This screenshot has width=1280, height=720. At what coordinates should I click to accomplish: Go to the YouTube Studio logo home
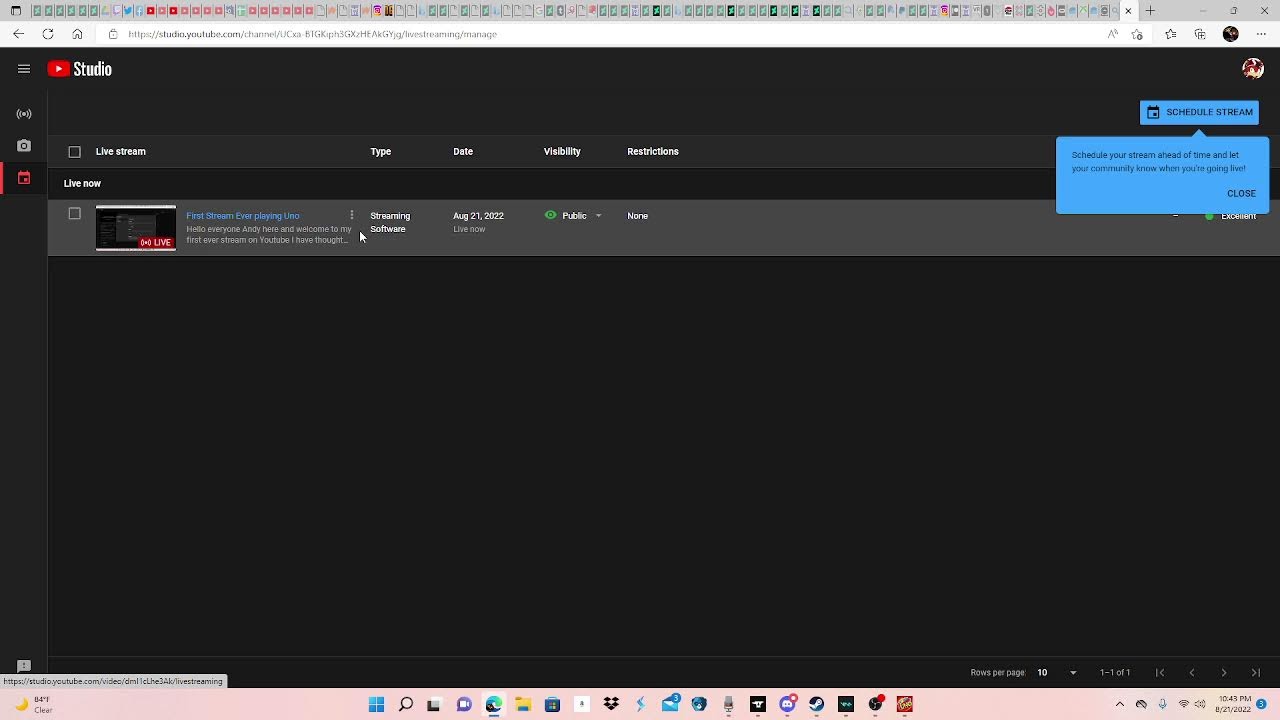[x=80, y=69]
